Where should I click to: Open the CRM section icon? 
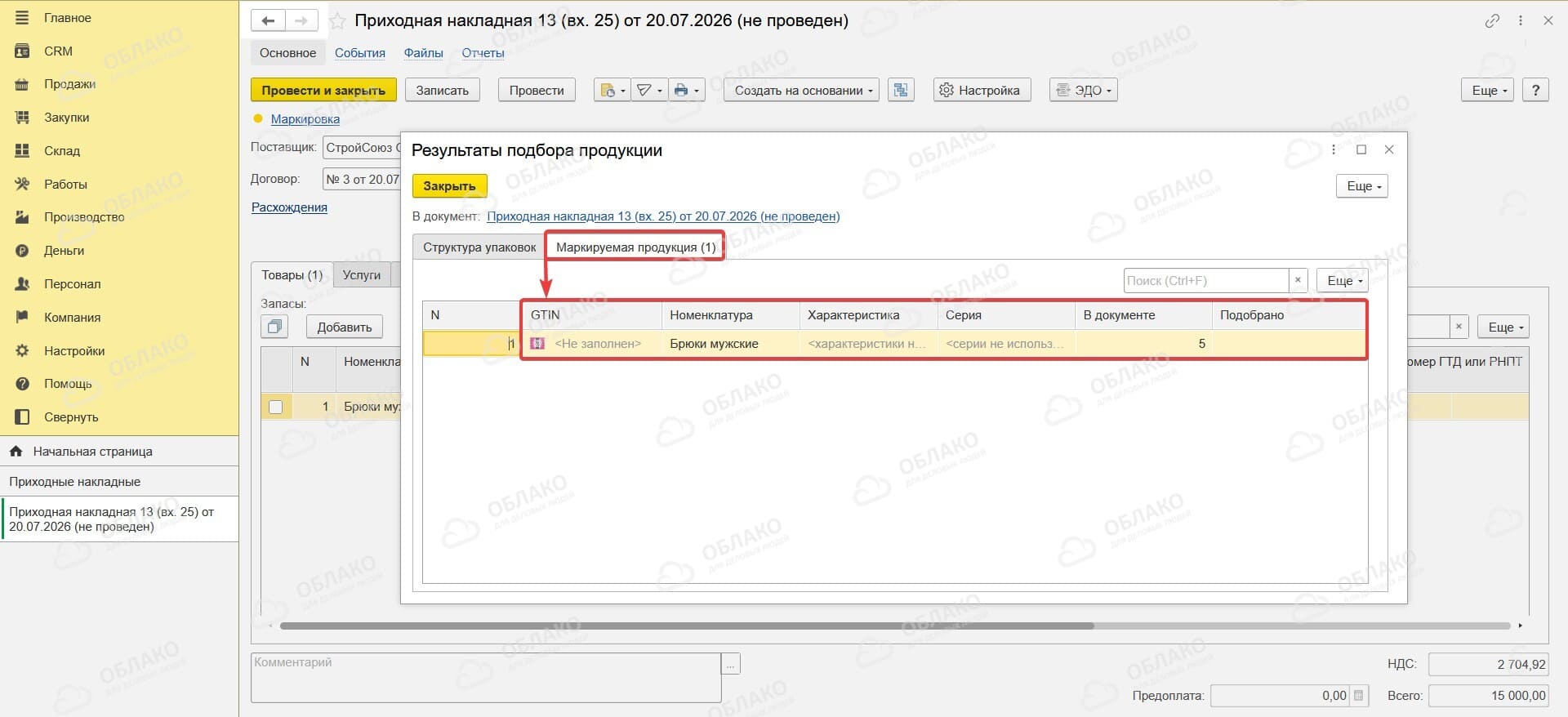pyautogui.click(x=22, y=51)
